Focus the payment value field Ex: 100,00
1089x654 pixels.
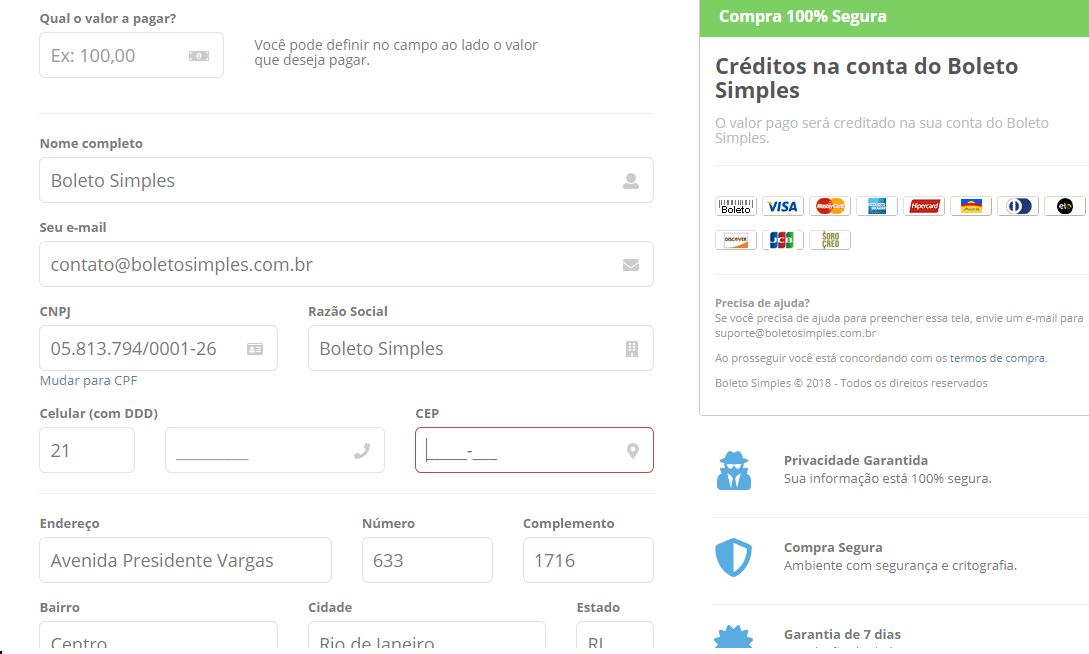(x=131, y=55)
